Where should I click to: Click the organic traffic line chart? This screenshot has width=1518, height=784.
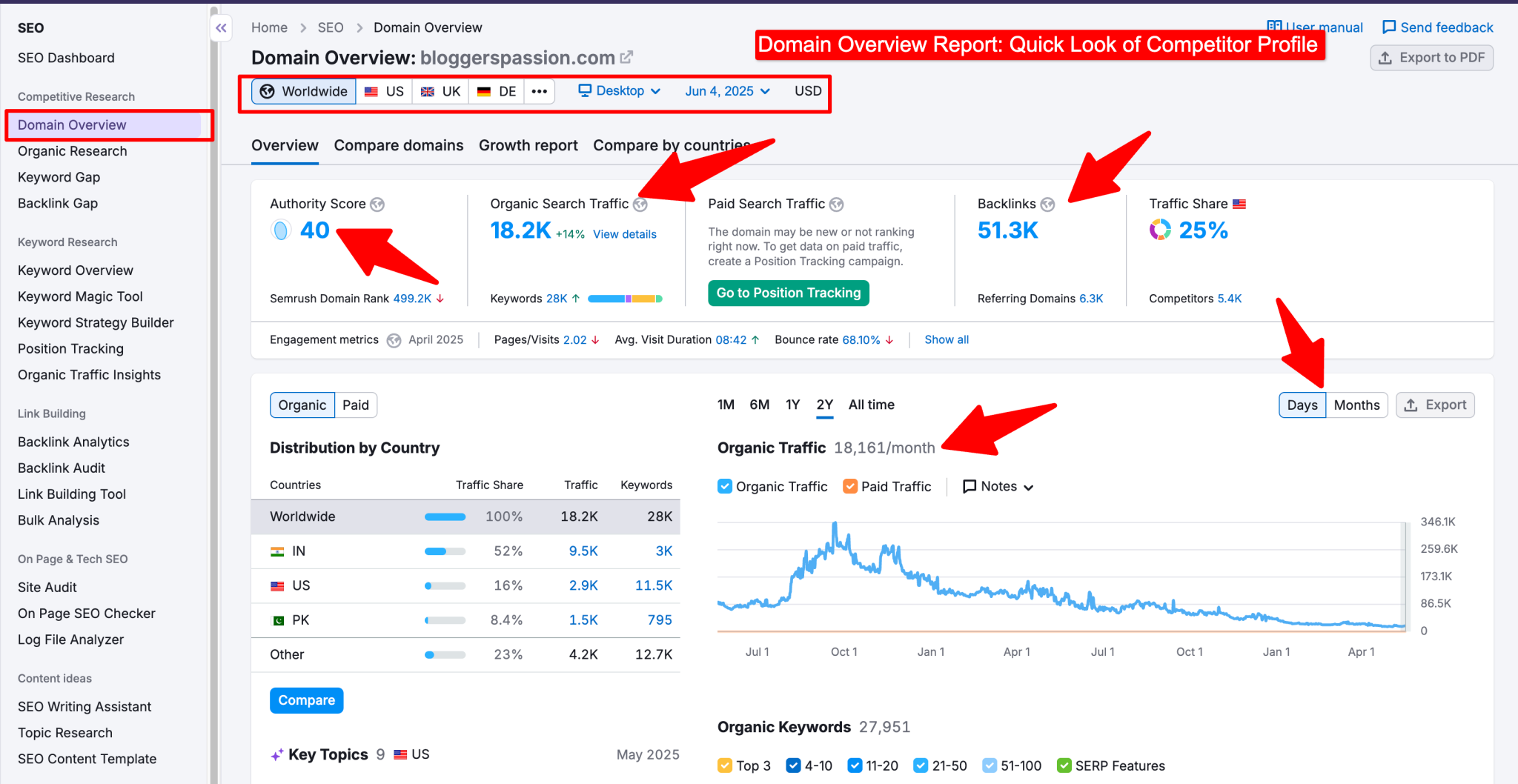pyautogui.click(x=1061, y=577)
